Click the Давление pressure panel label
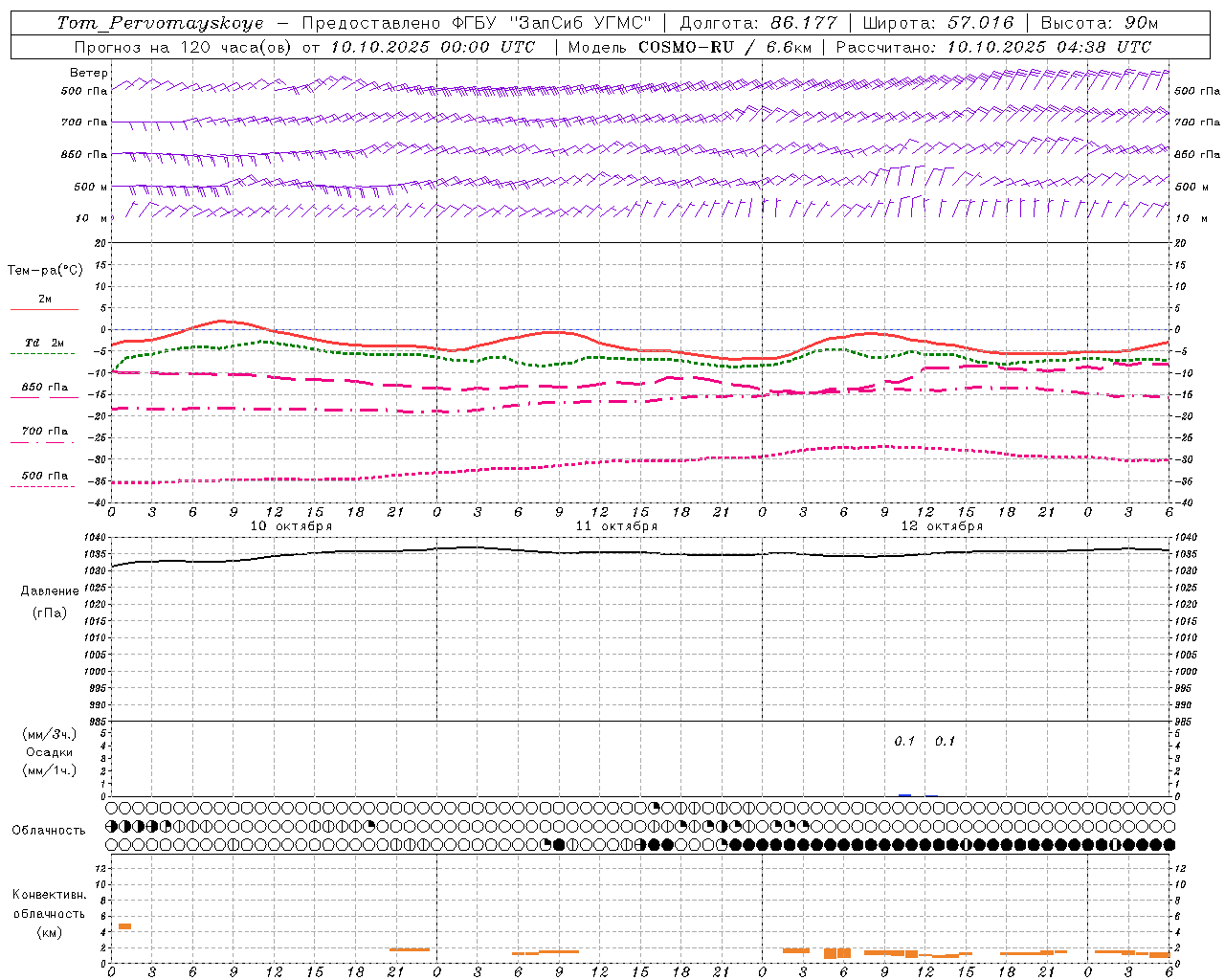This screenshot has height=980, width=1225. pyautogui.click(x=50, y=591)
